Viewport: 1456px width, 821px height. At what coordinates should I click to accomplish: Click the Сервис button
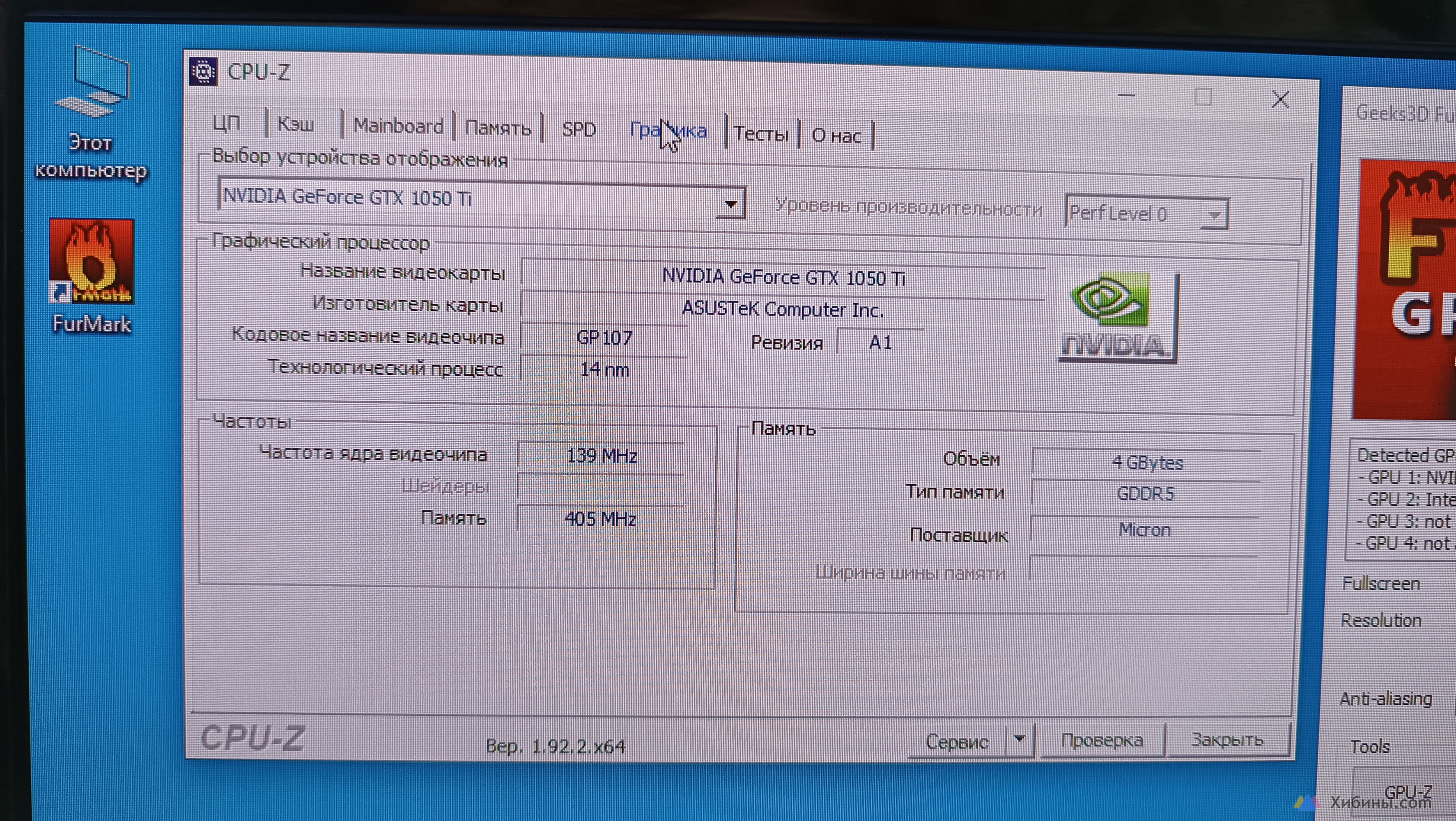957,741
